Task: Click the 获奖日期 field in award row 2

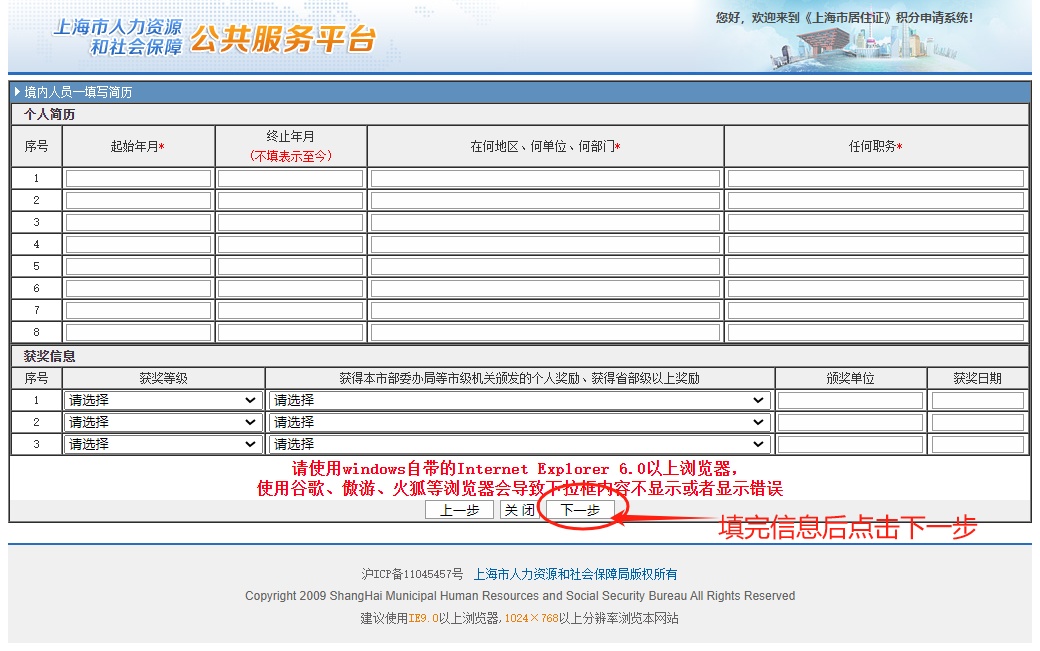Action: click(x=978, y=422)
